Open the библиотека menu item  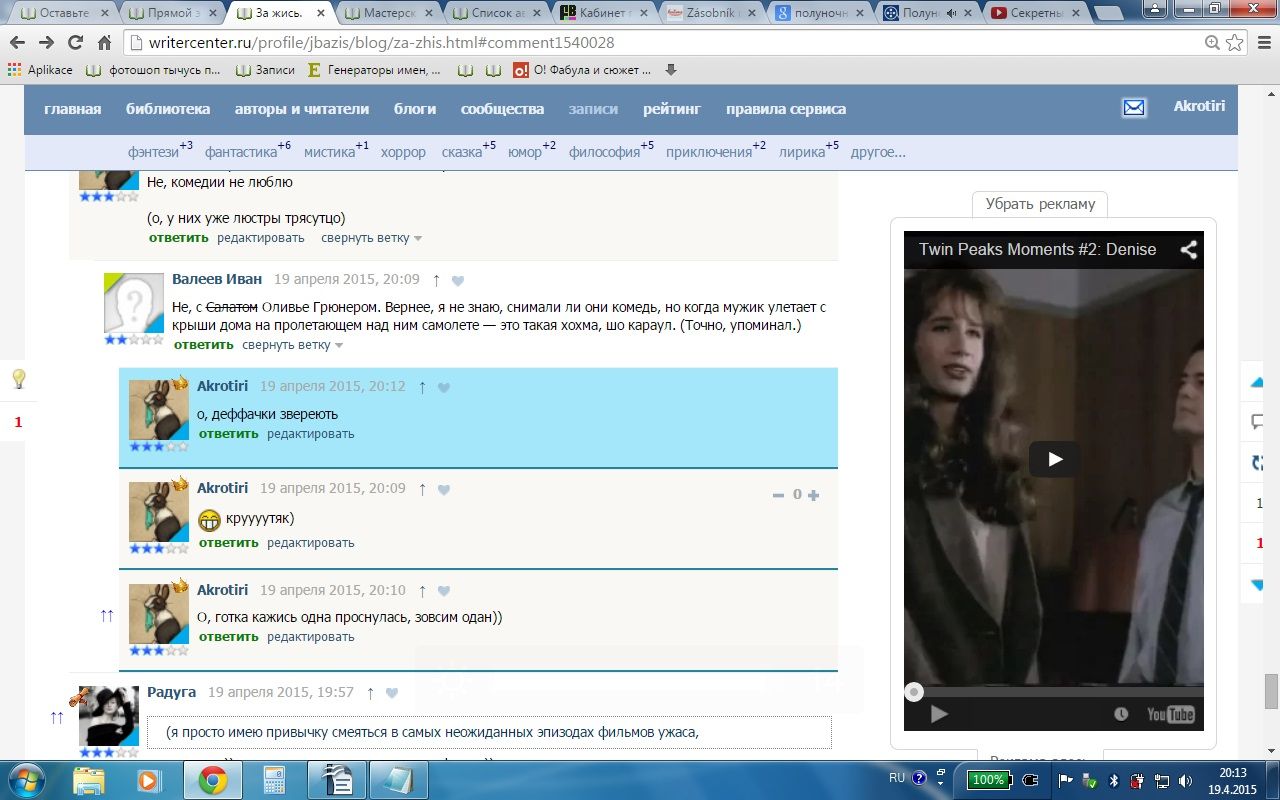(x=168, y=109)
